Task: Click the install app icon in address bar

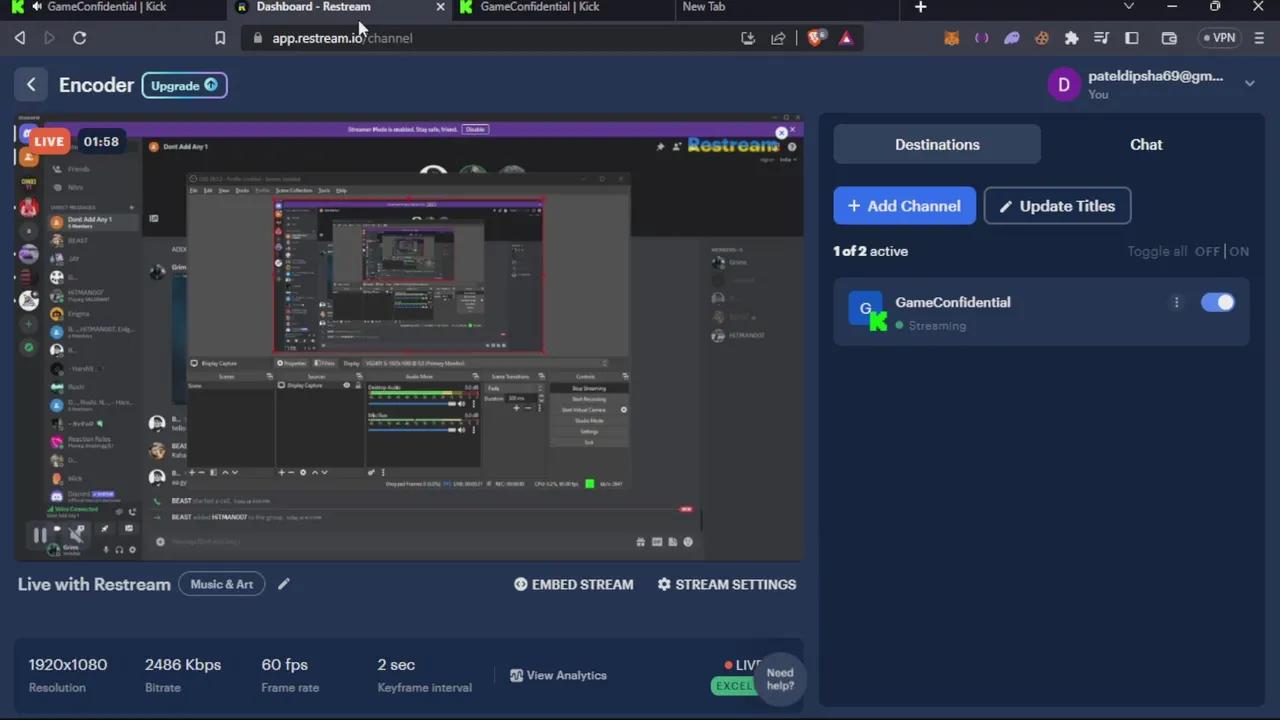Action: [748, 38]
